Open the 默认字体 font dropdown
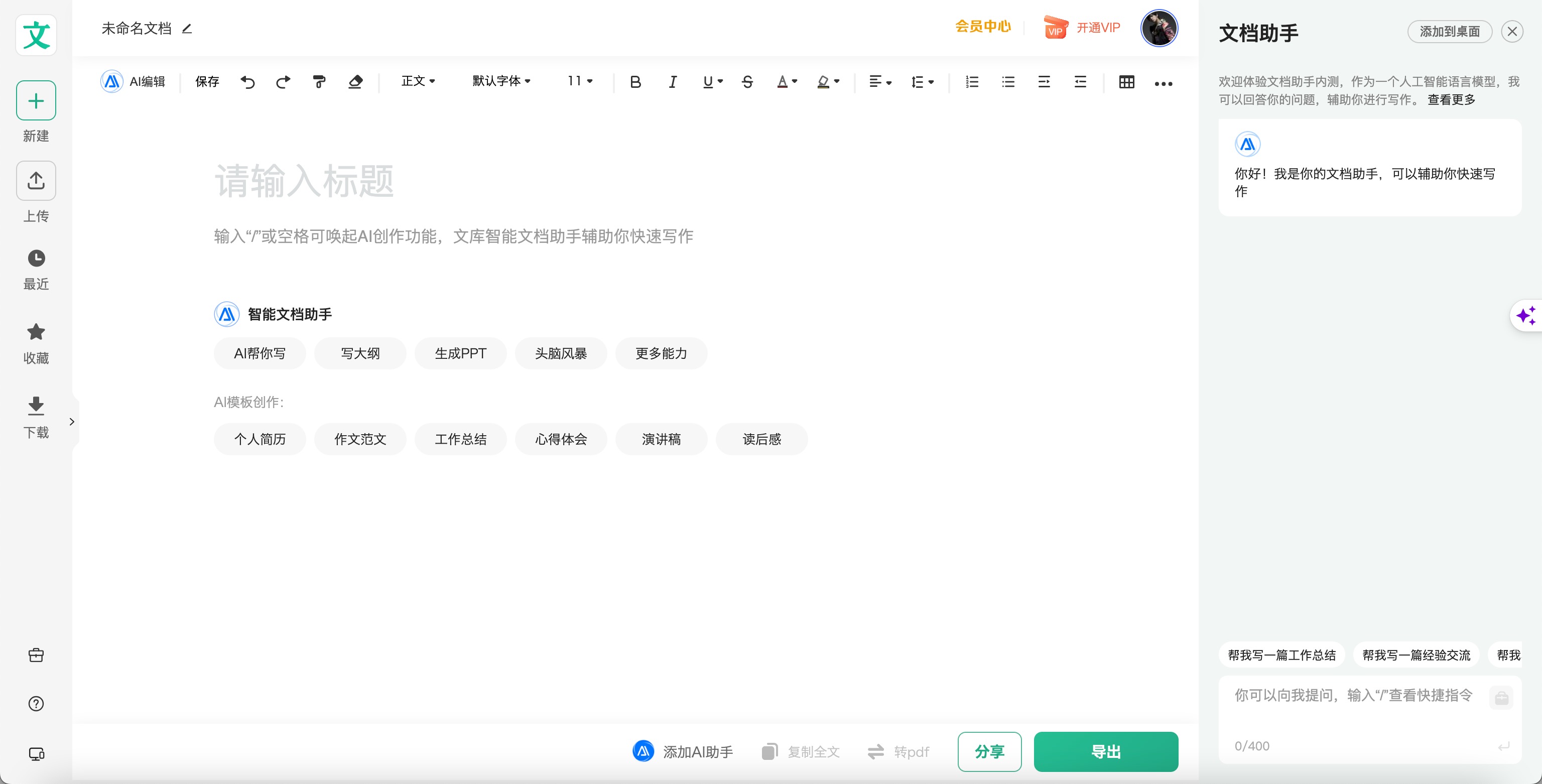The width and height of the screenshot is (1542, 784). (x=501, y=81)
